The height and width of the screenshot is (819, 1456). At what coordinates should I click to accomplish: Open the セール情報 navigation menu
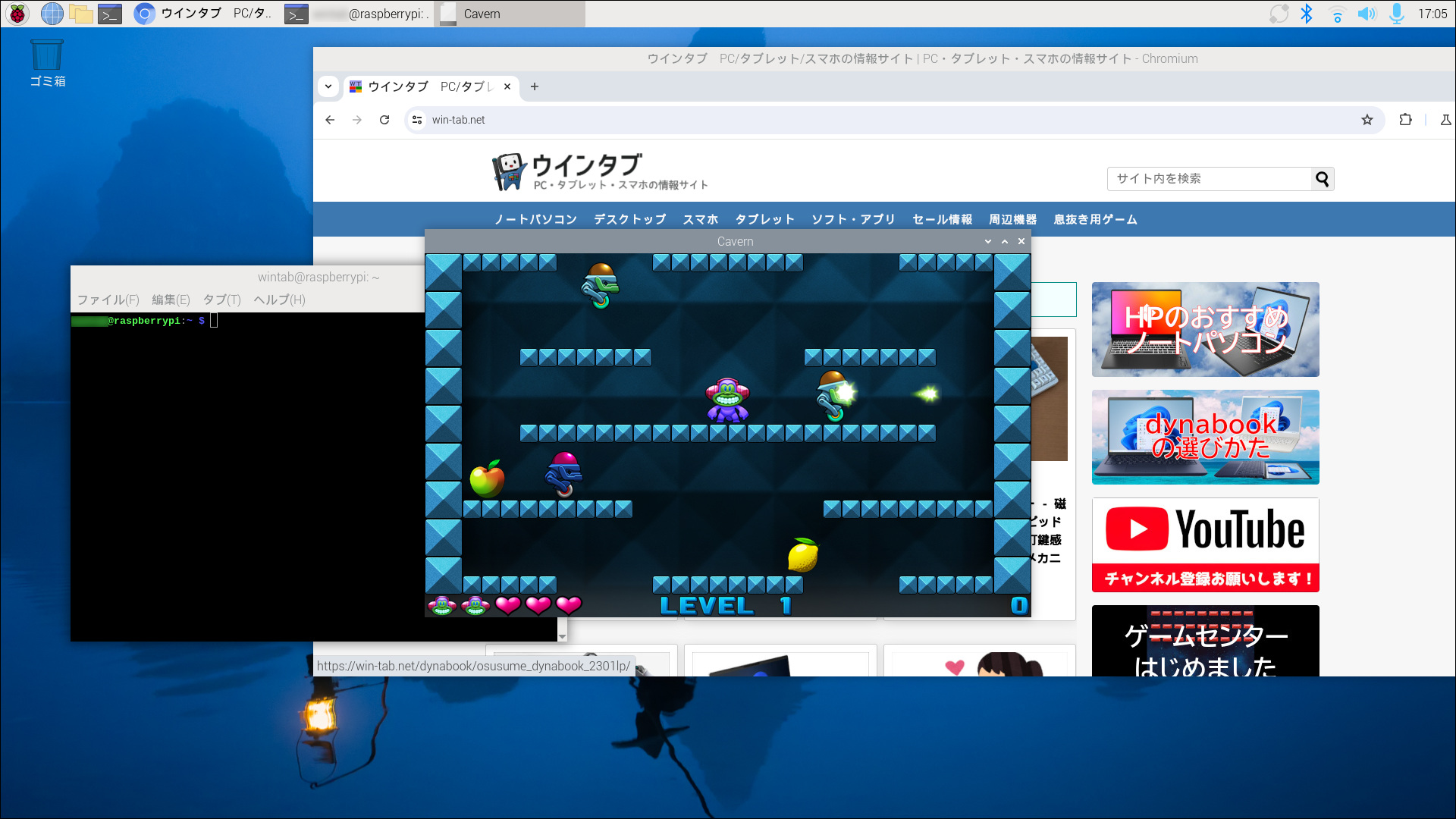point(942,219)
